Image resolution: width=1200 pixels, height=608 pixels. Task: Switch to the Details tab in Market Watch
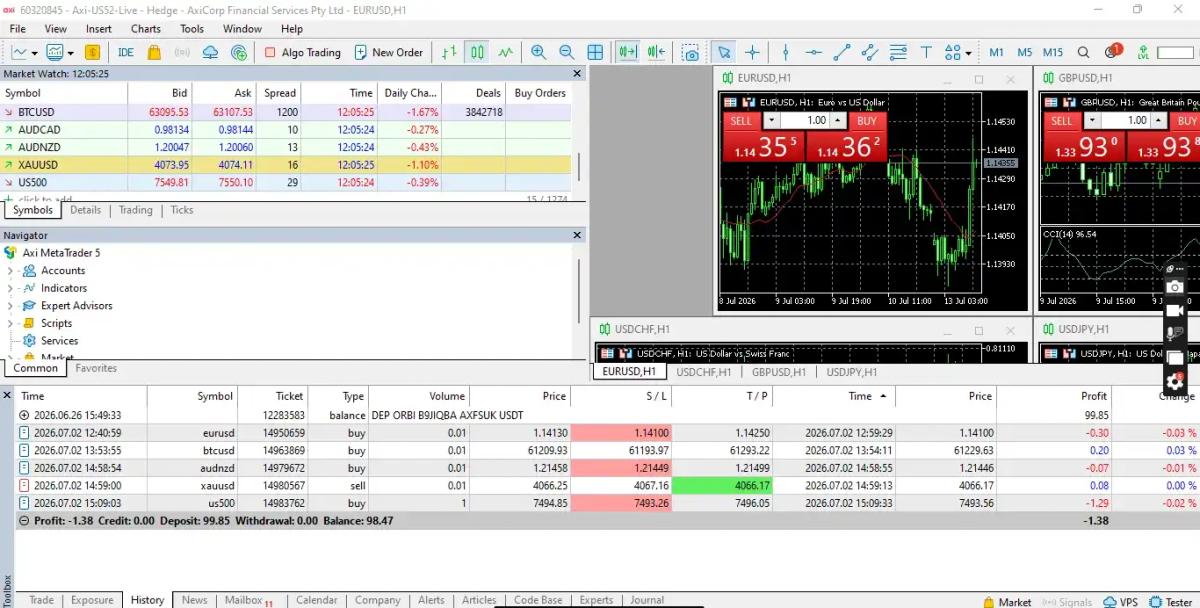point(85,210)
